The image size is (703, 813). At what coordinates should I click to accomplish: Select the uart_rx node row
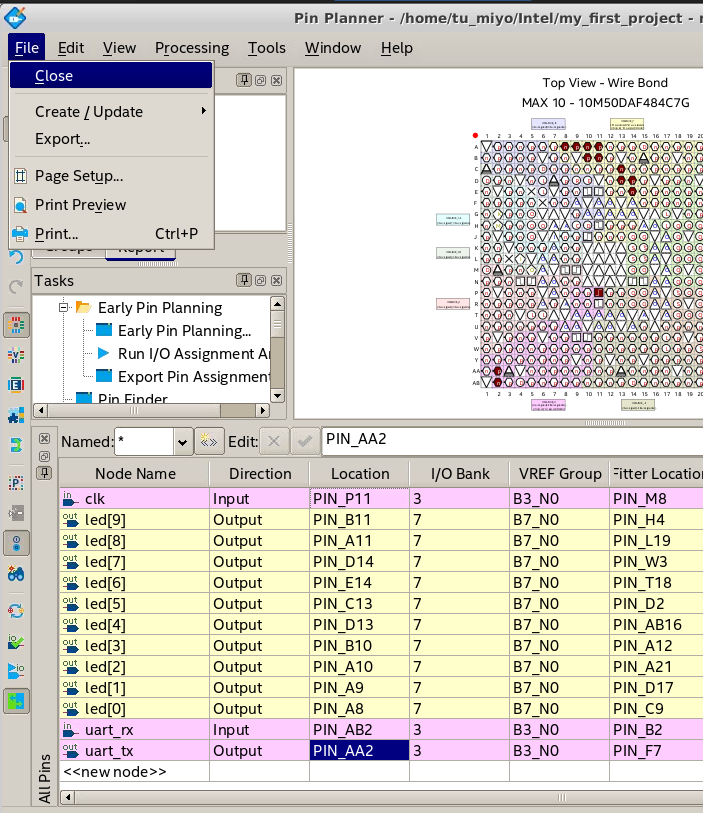[x=382, y=730]
